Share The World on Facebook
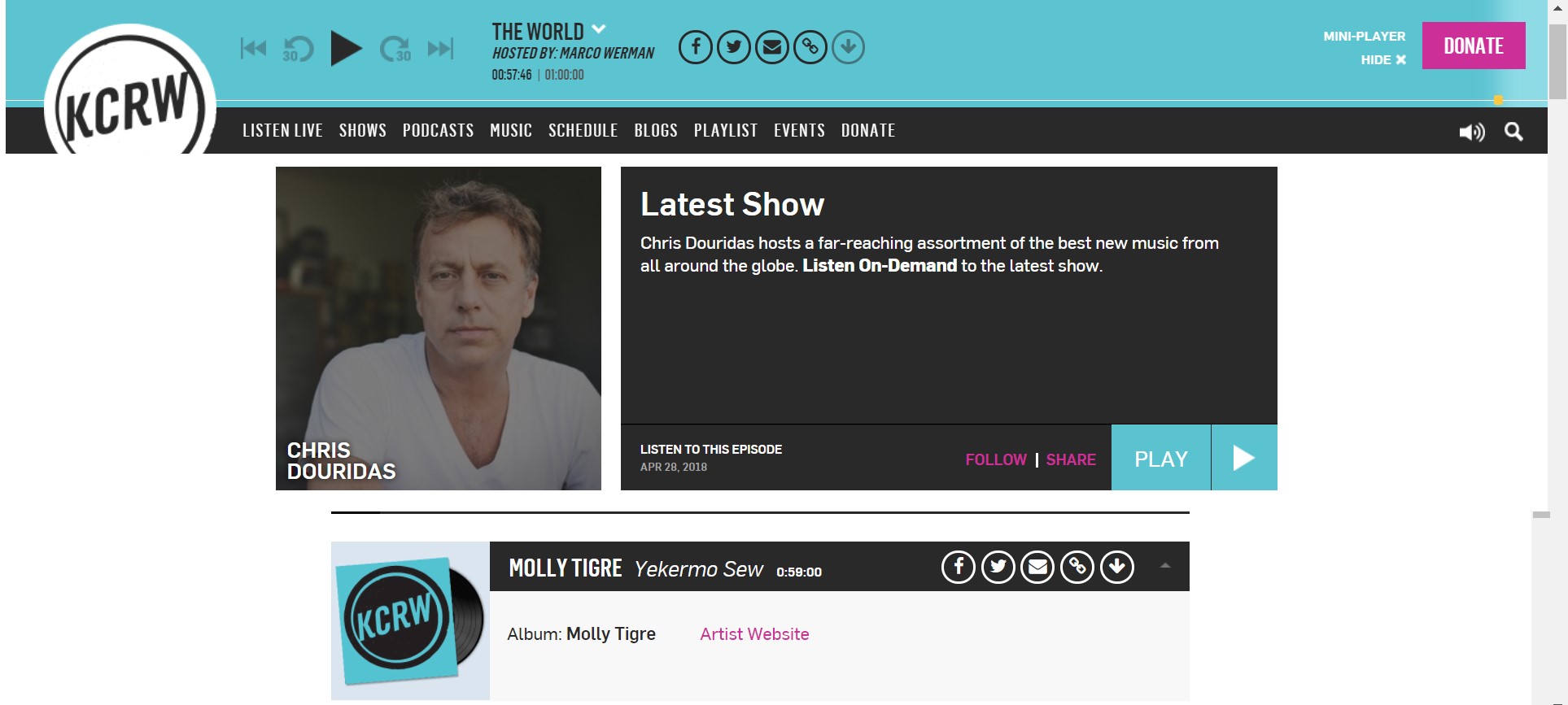 696,47
